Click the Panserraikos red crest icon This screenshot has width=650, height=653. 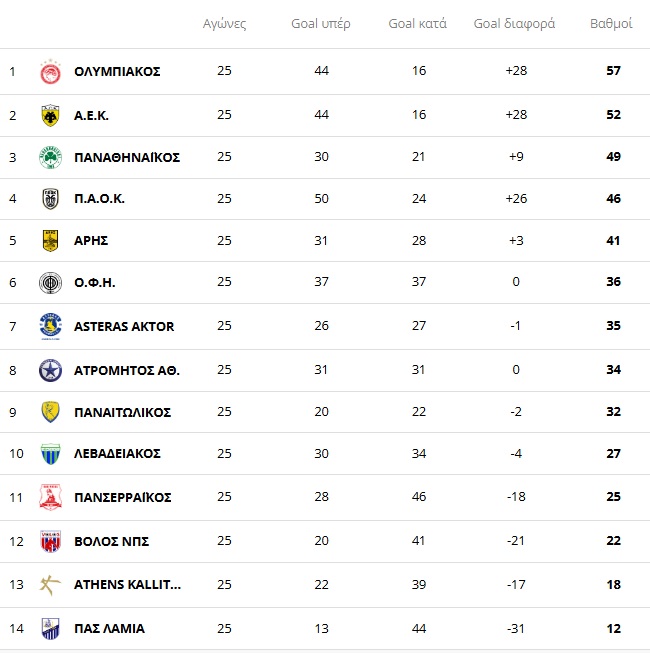[50, 497]
